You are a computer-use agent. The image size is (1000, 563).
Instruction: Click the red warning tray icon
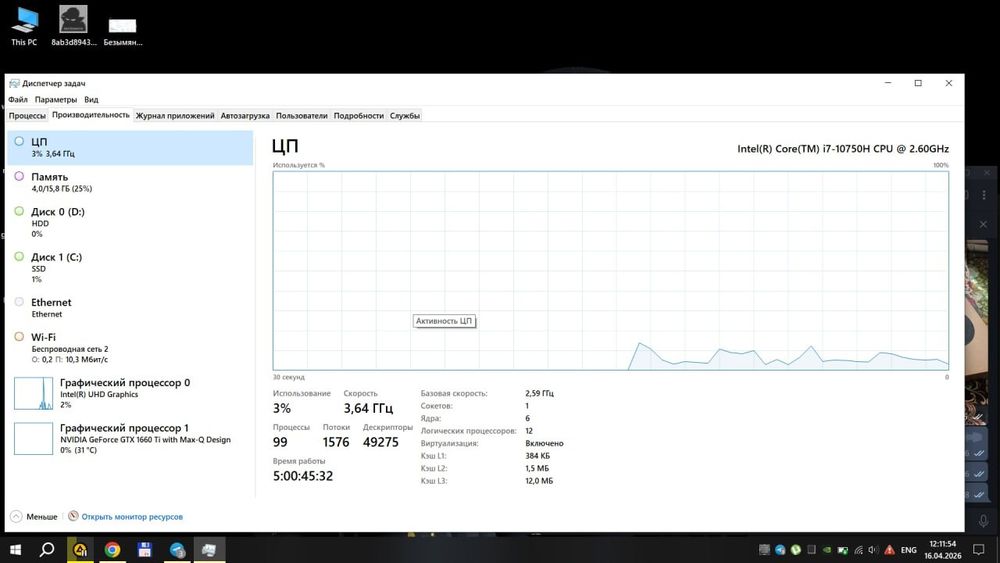(x=890, y=550)
